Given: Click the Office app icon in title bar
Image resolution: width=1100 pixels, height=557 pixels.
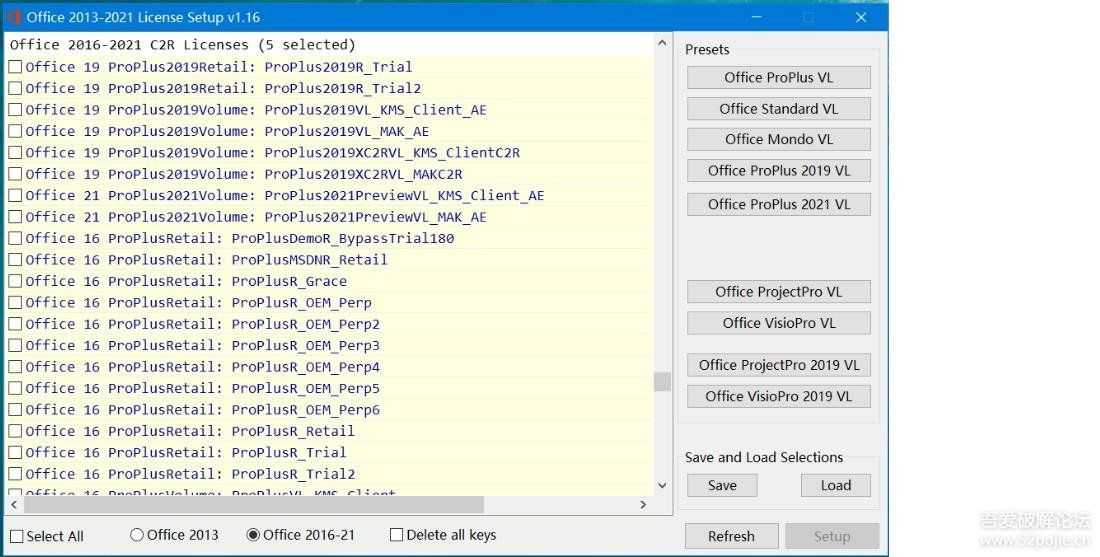Looking at the screenshot, I should pos(14,17).
